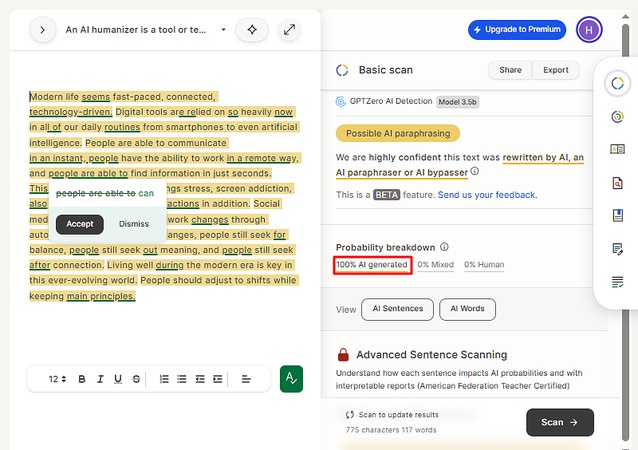638x450 pixels.
Task: Select the 100% AI generated tab
Action: point(372,265)
